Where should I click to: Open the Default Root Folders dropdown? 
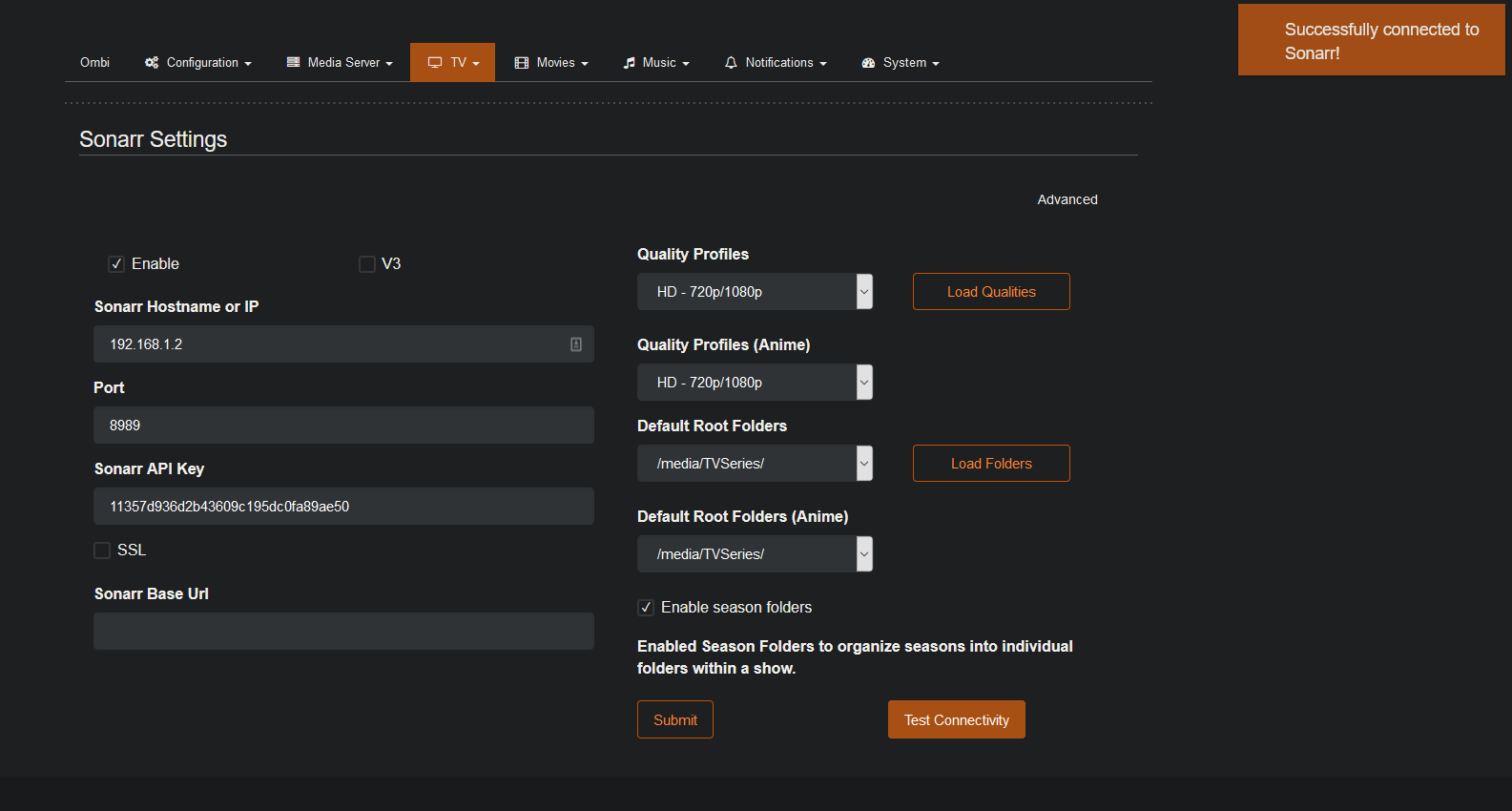pyautogui.click(x=755, y=464)
